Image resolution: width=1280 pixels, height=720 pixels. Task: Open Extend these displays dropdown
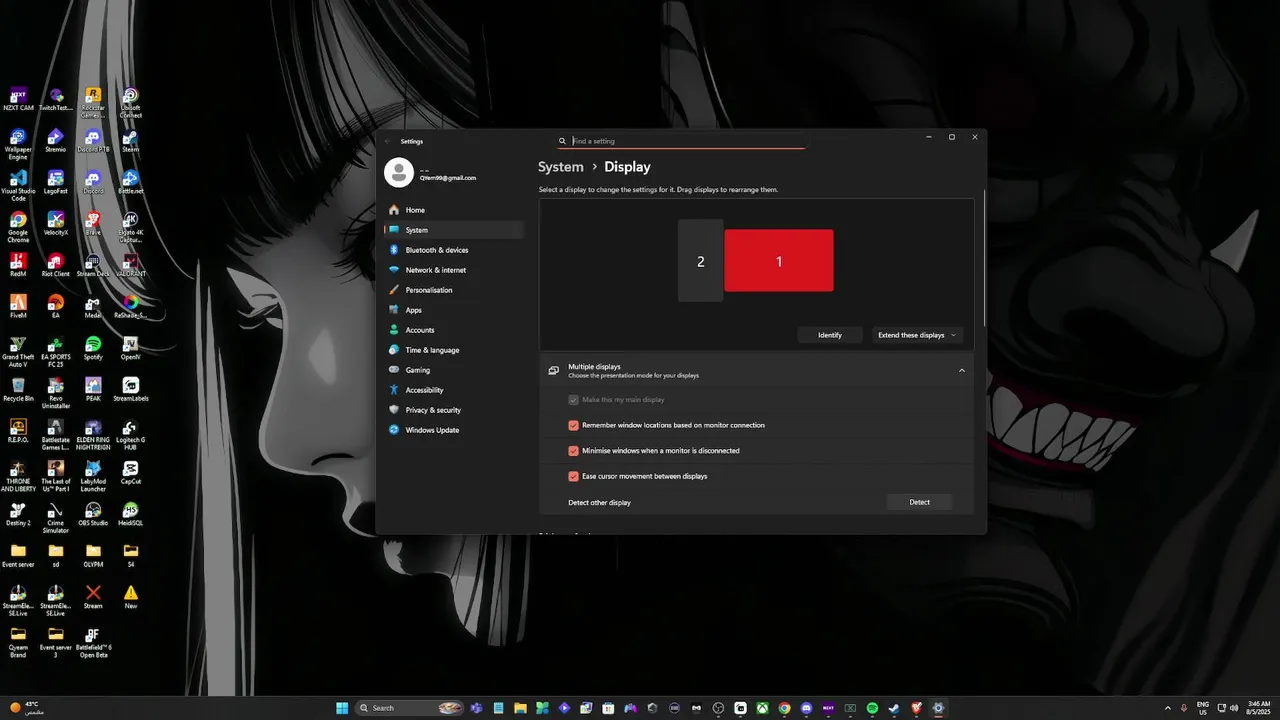(x=917, y=335)
